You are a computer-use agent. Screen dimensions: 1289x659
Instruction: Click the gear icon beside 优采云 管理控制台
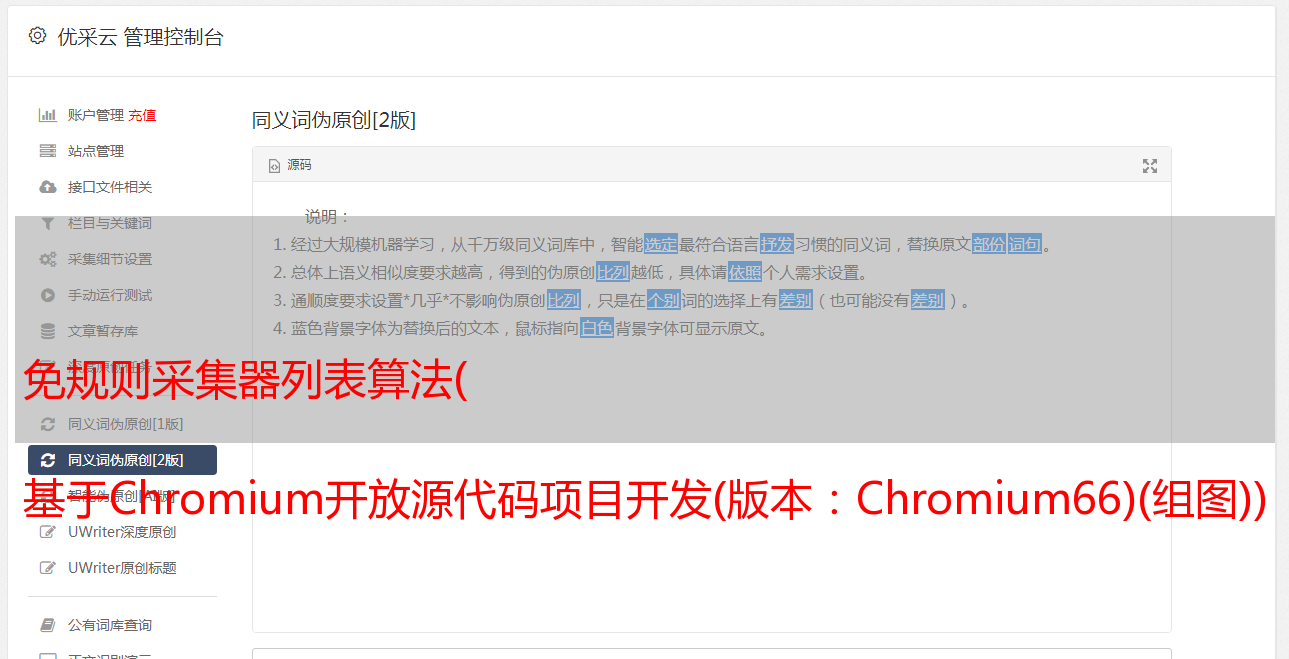tap(37, 36)
